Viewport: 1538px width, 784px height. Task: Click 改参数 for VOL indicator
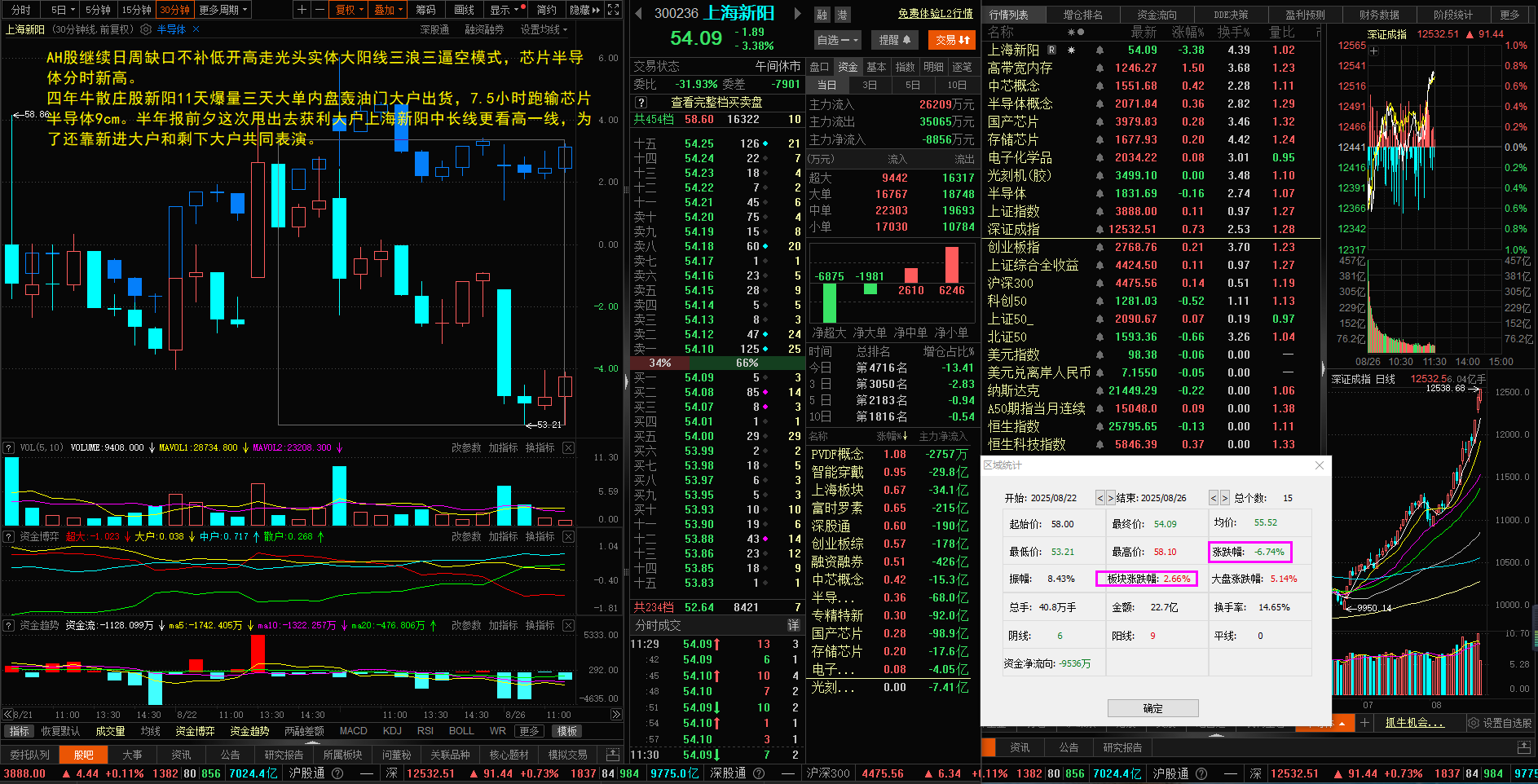click(x=466, y=448)
